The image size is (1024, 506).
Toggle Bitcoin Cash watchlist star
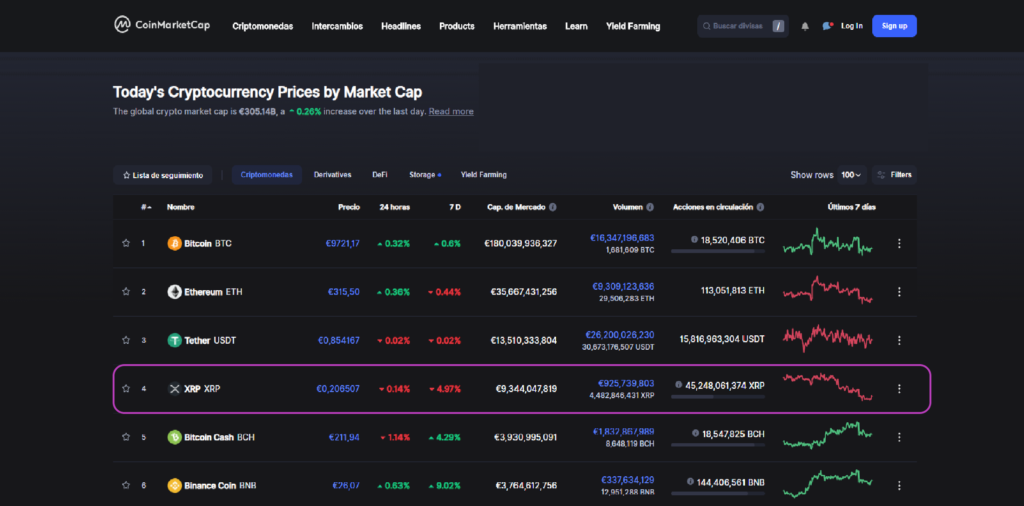click(x=126, y=437)
